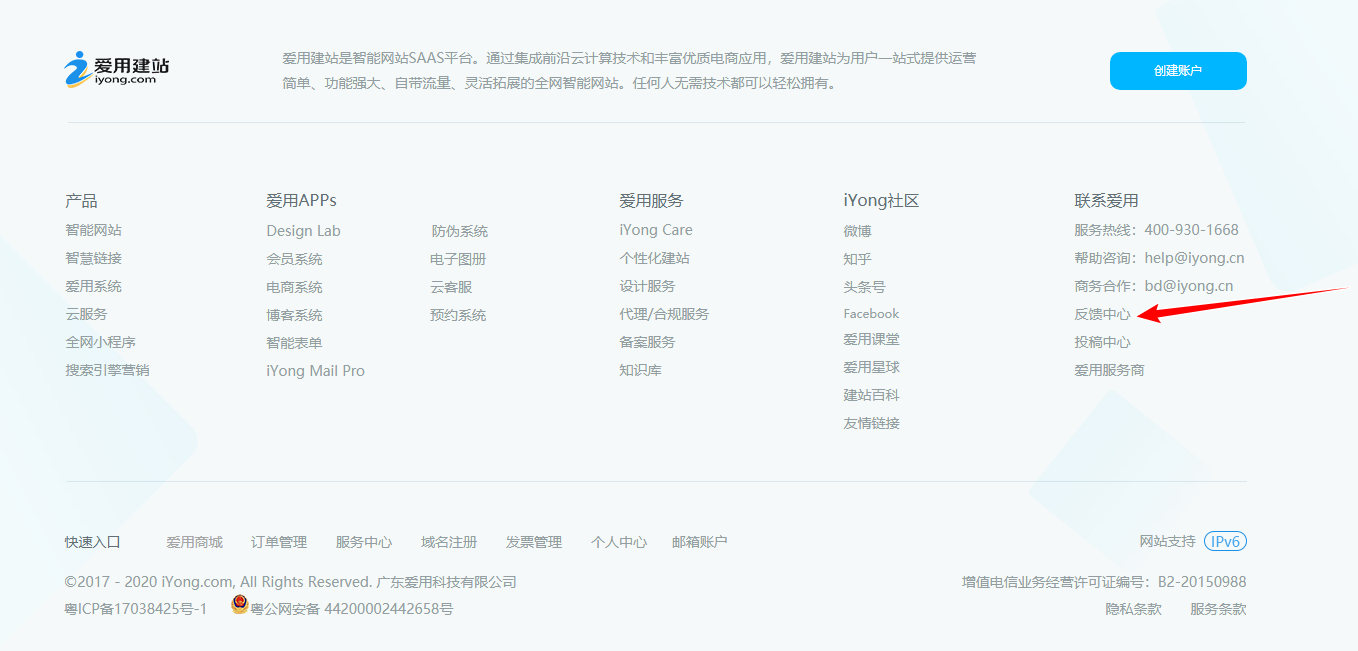The image size is (1358, 651).
Task: Open the Design Lab app link
Action: (x=304, y=231)
